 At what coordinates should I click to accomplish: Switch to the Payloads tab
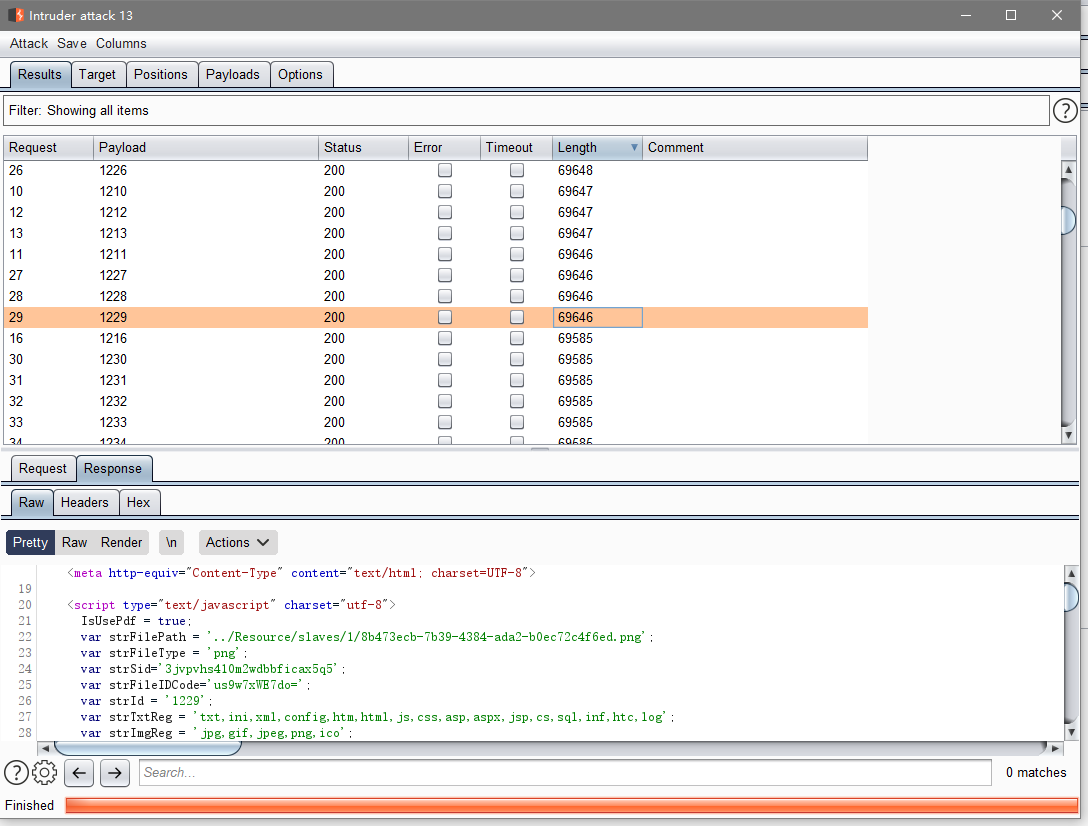[x=233, y=74]
